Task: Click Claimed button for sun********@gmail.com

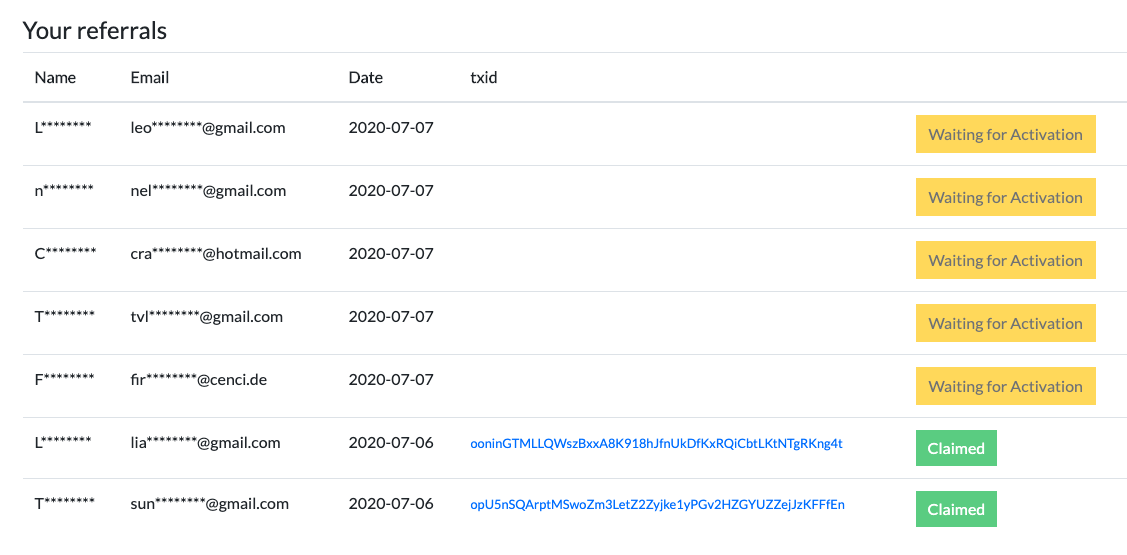Action: pos(956,509)
